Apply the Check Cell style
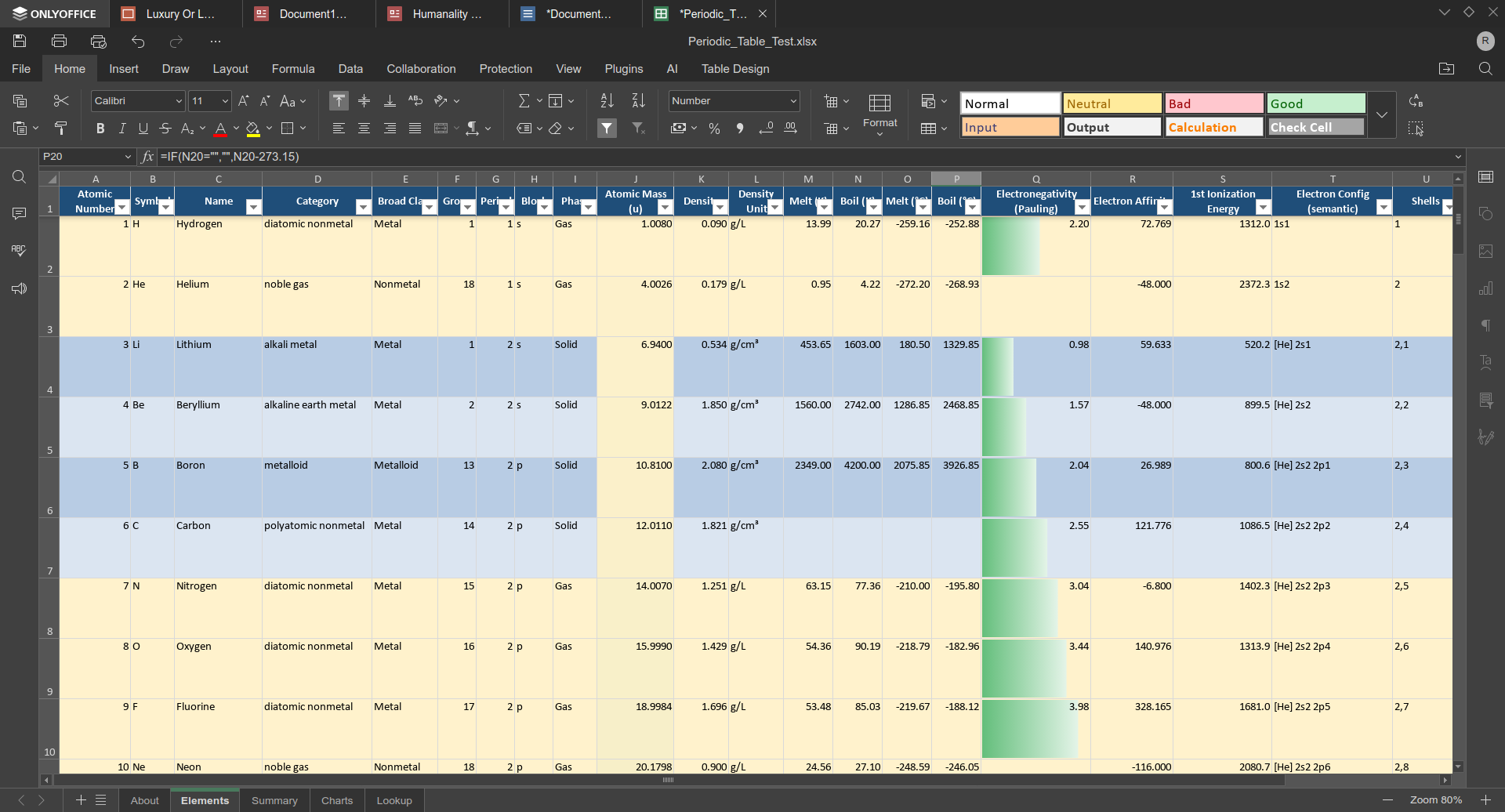The width and height of the screenshot is (1505, 812). tap(1315, 127)
